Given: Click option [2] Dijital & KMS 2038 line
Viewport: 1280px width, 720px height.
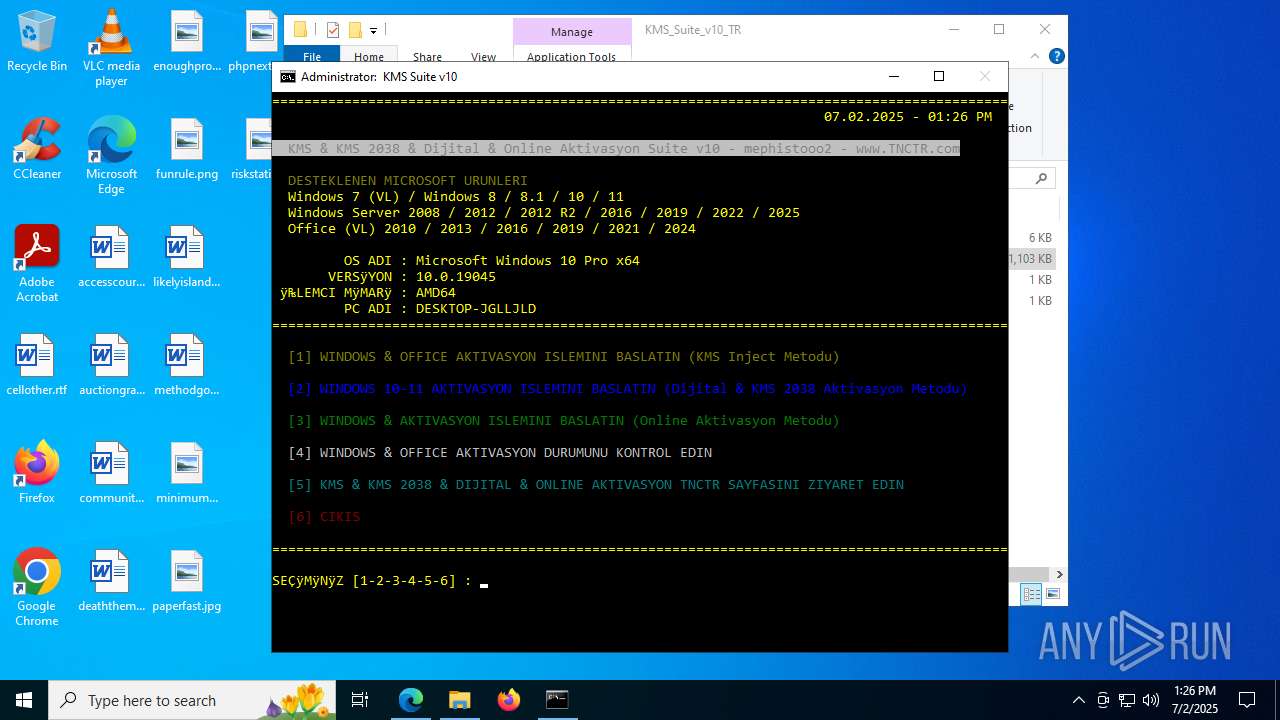Looking at the screenshot, I should pyautogui.click(x=628, y=389).
